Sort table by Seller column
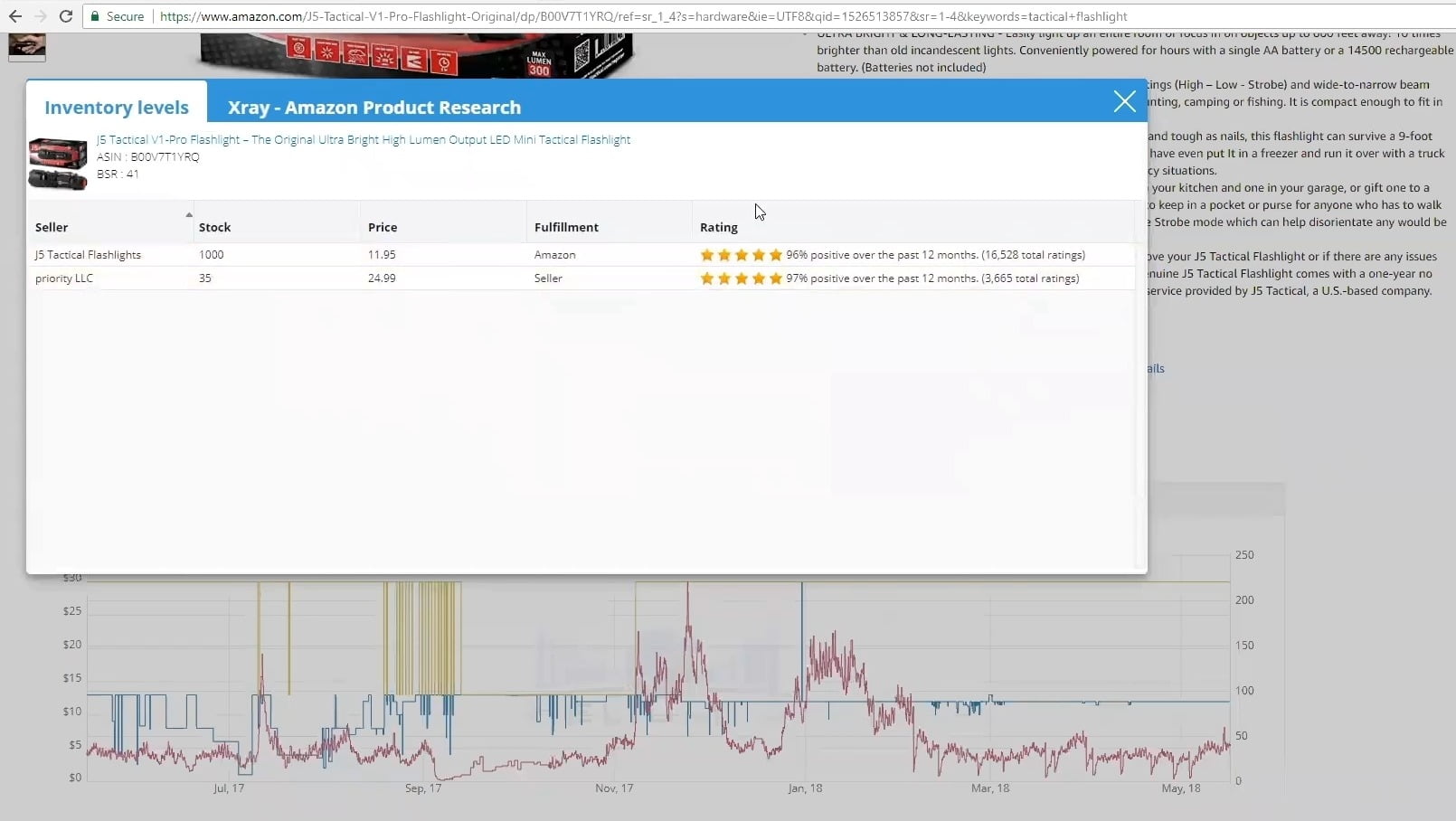The width and height of the screenshot is (1456, 821). [52, 227]
